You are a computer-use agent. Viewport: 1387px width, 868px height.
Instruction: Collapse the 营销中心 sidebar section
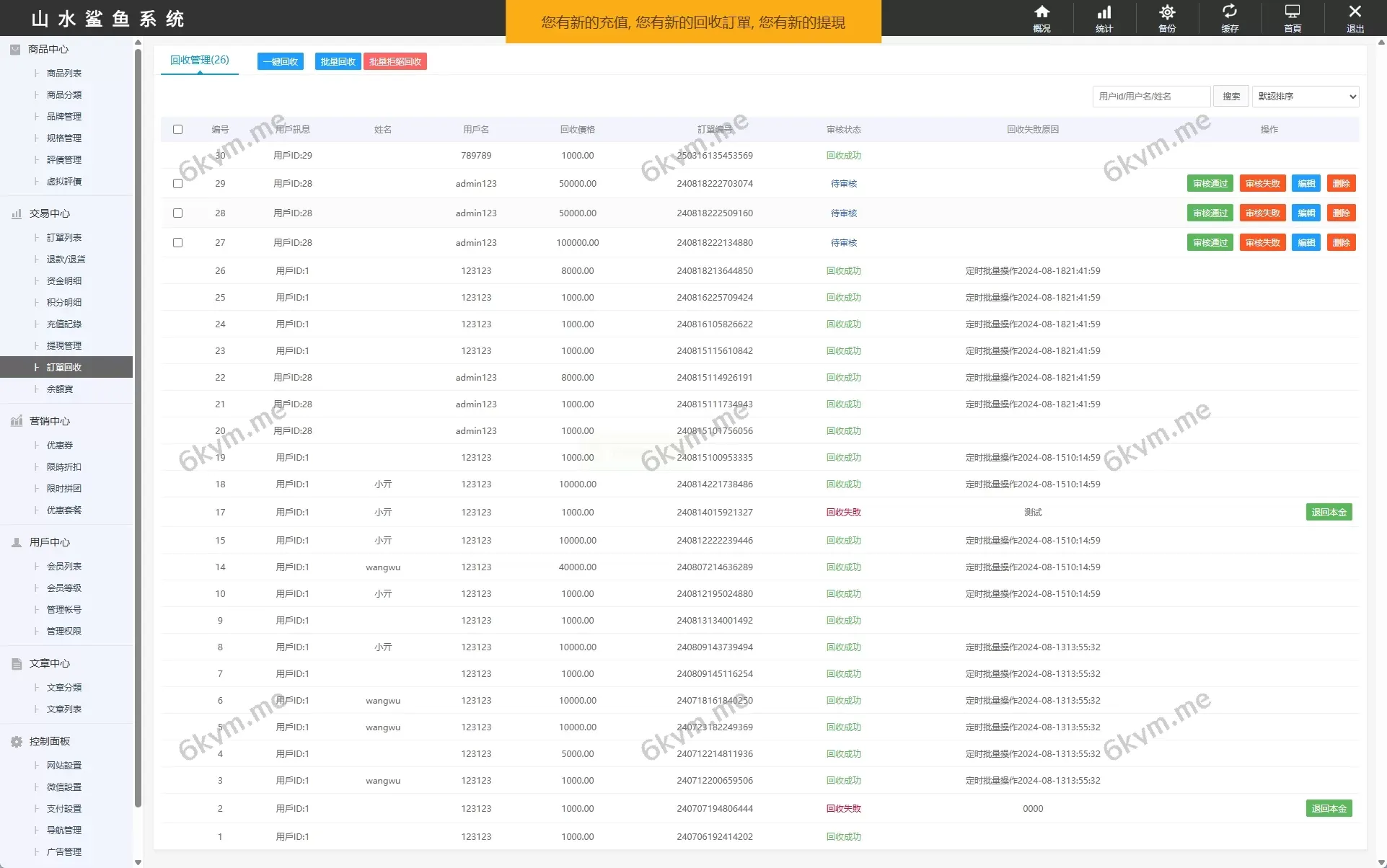point(49,421)
